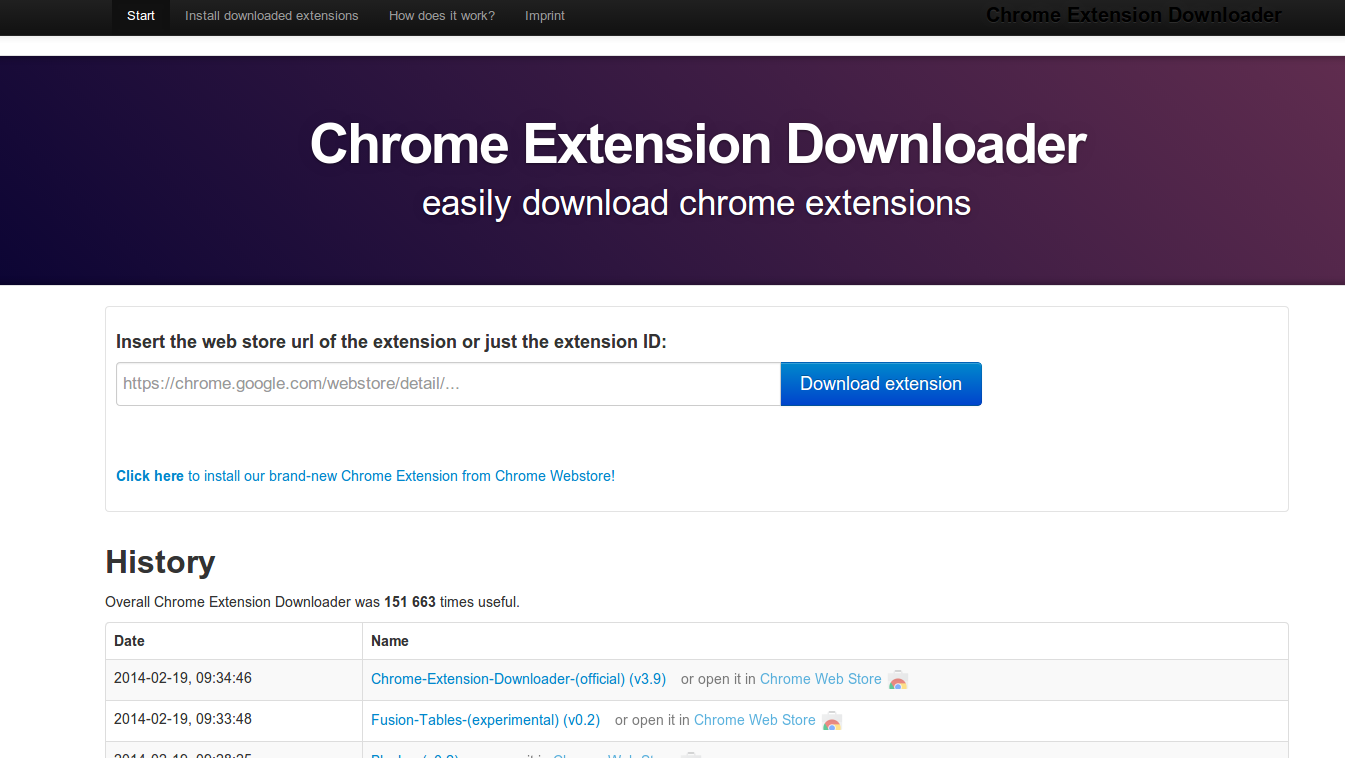Image resolution: width=1345 pixels, height=758 pixels.
Task: Open Chrome Web Store link for Chrome-Extension-Downloader row
Action: tap(820, 679)
